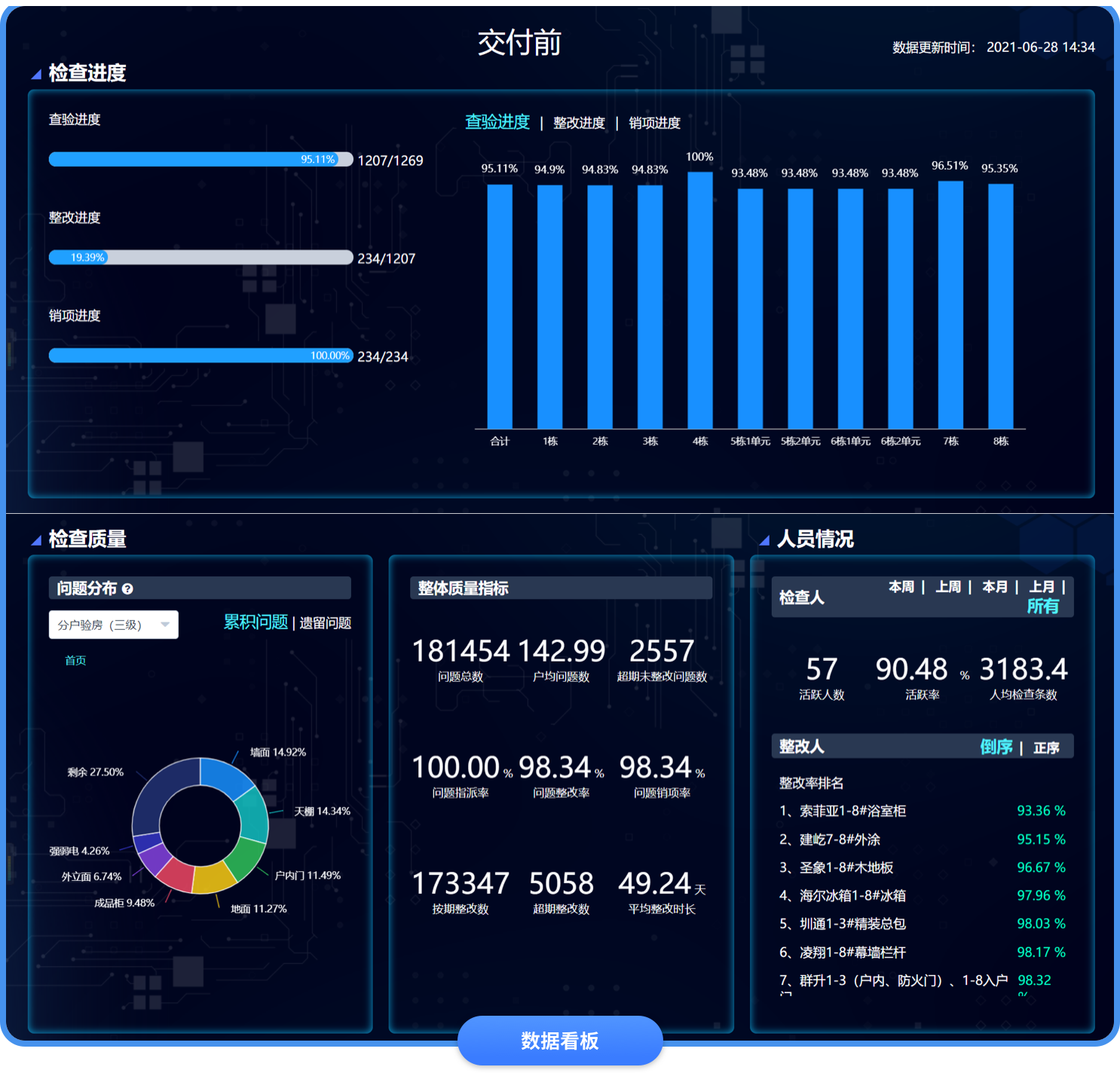
Task: Click the help icon beside 问题分布
Action: (127, 589)
